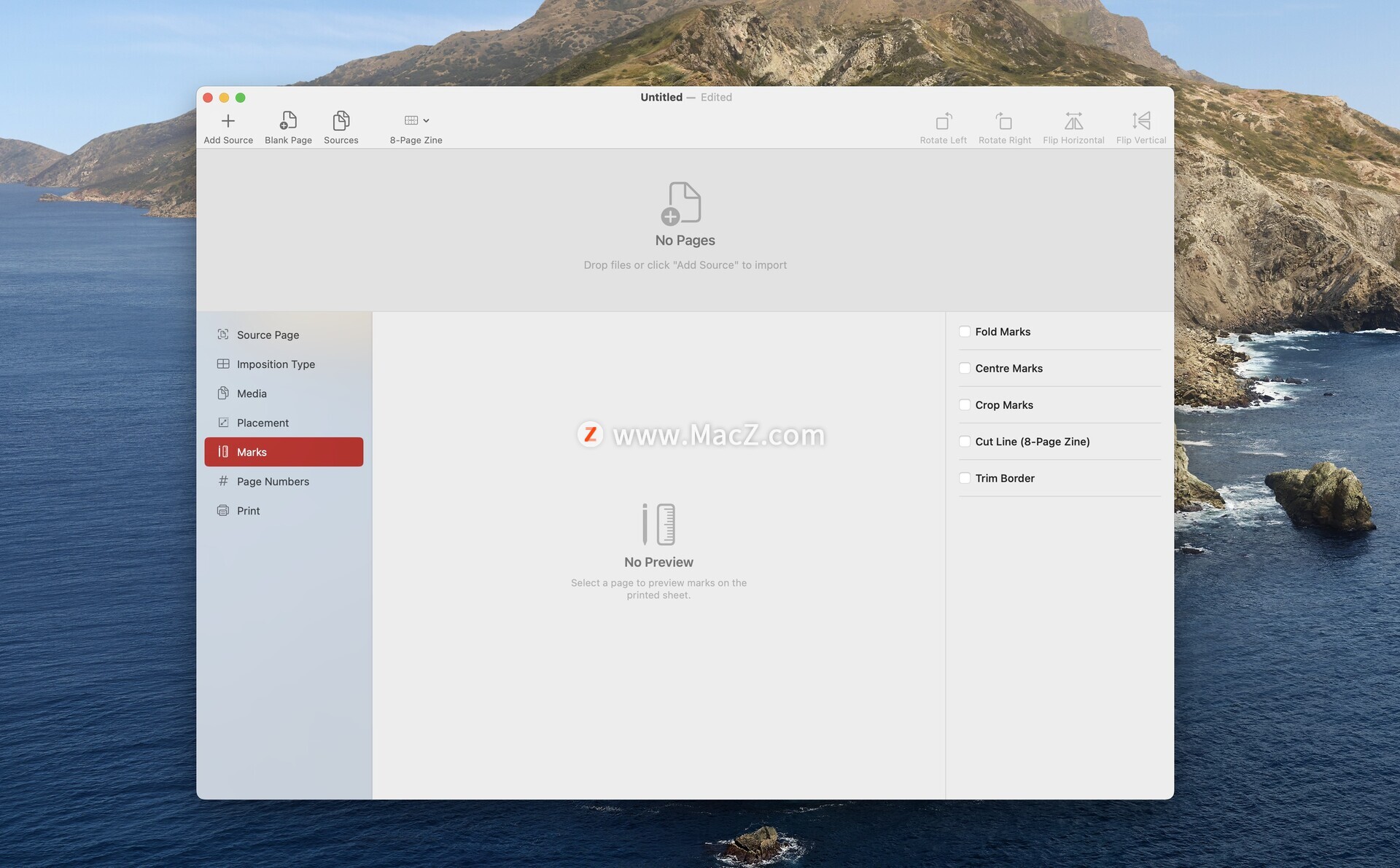Open Imposition Type sidebar section
The width and height of the screenshot is (1400, 868).
coord(276,364)
